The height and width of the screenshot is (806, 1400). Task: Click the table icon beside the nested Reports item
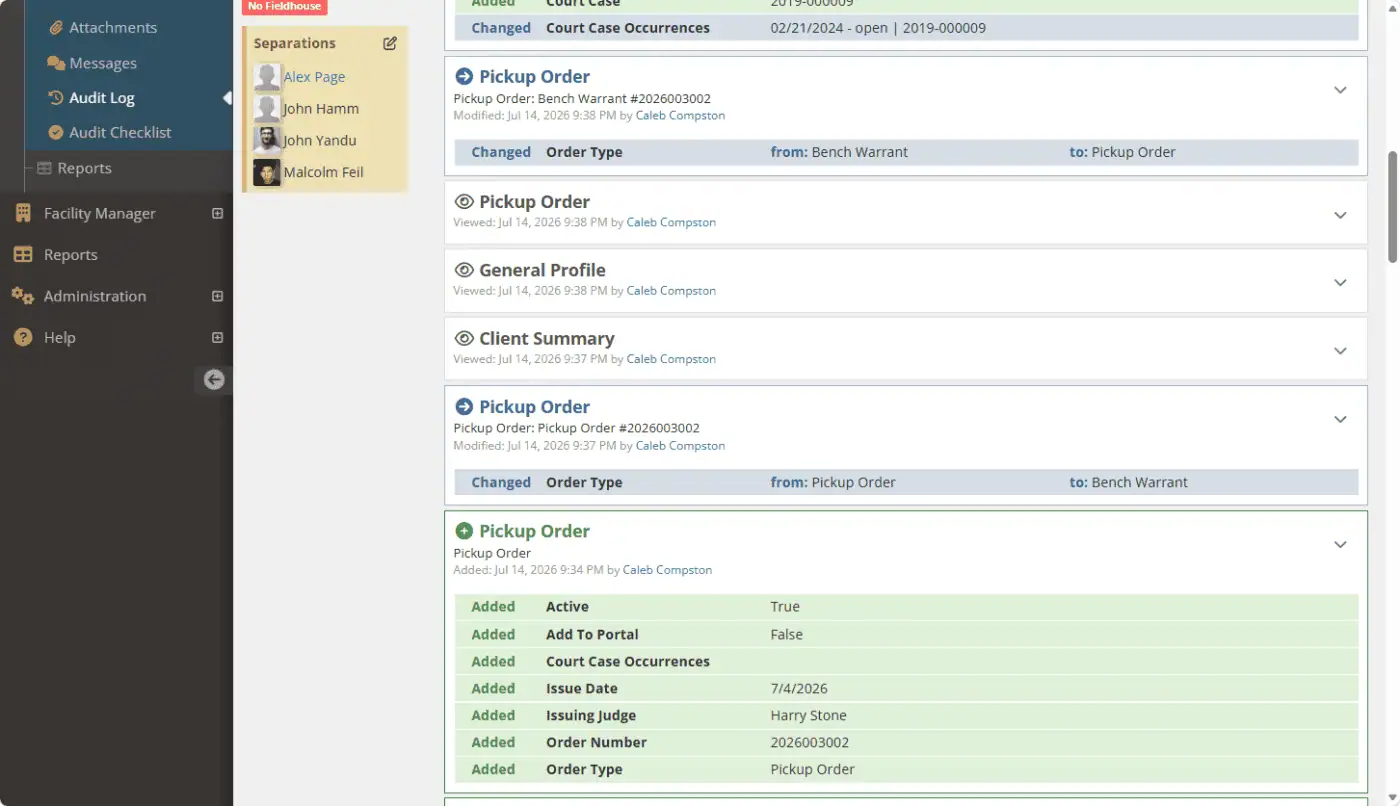point(44,168)
